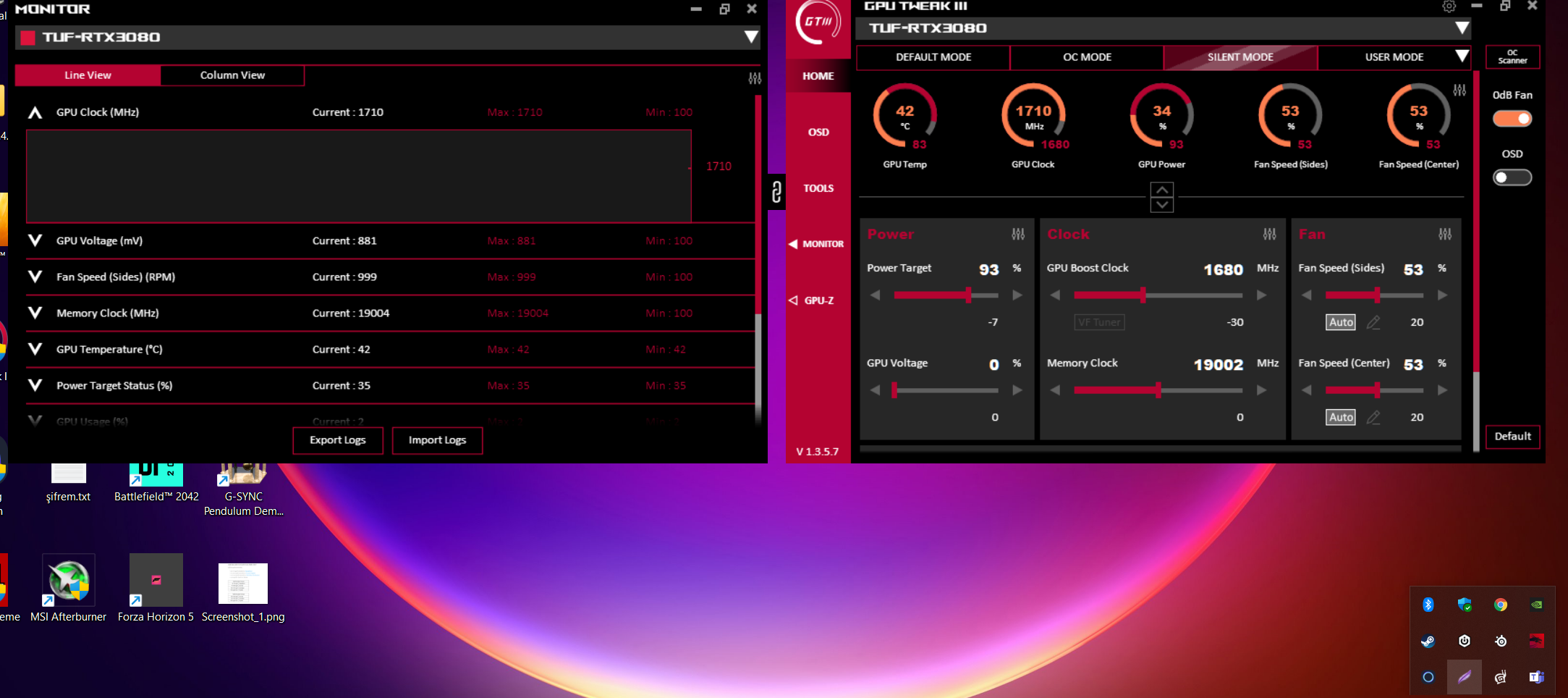Collapse gauge section with up chevron
Viewport: 1568px width, 698px height.
(x=1162, y=190)
